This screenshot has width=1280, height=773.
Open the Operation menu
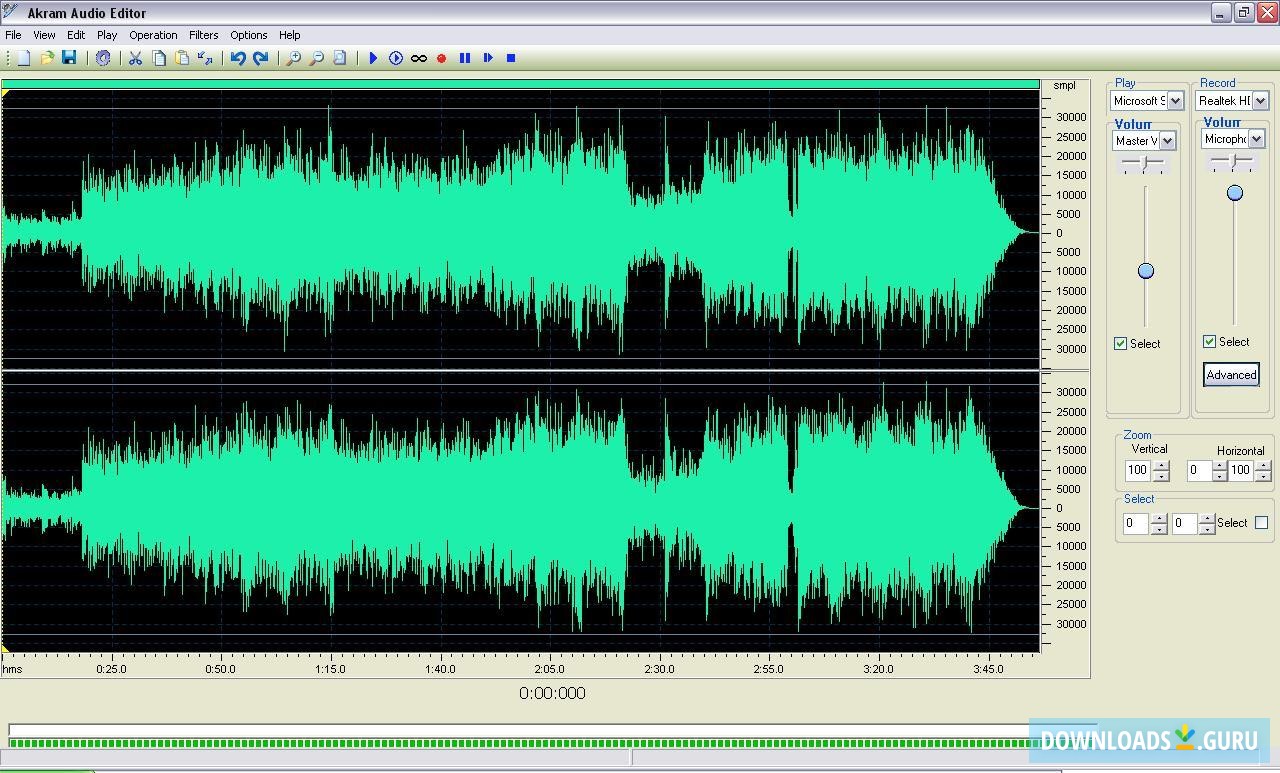coord(152,34)
